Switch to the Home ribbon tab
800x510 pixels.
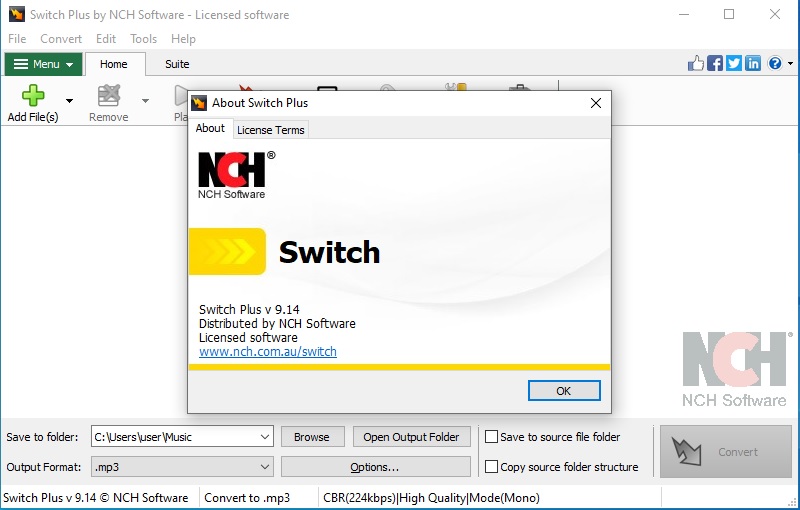[114, 64]
